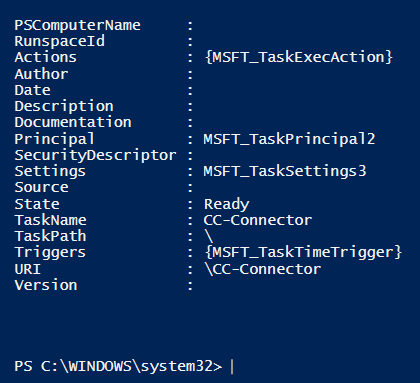
Task: Click the Source property label
Action: coord(41,187)
